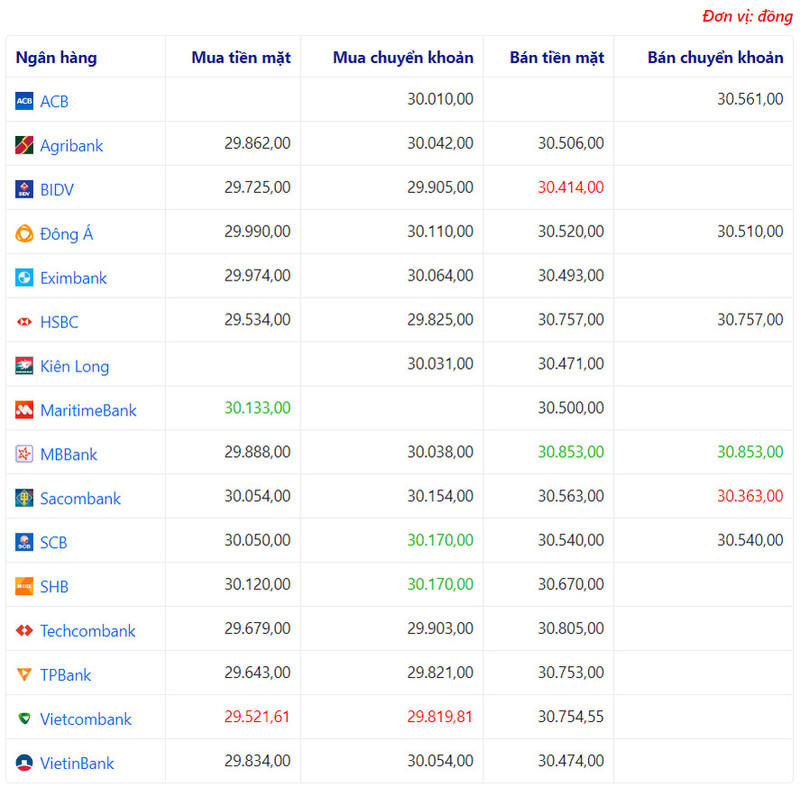Viewport: 800px width, 787px height.
Task: Open the SHB bank link
Action: click(54, 587)
